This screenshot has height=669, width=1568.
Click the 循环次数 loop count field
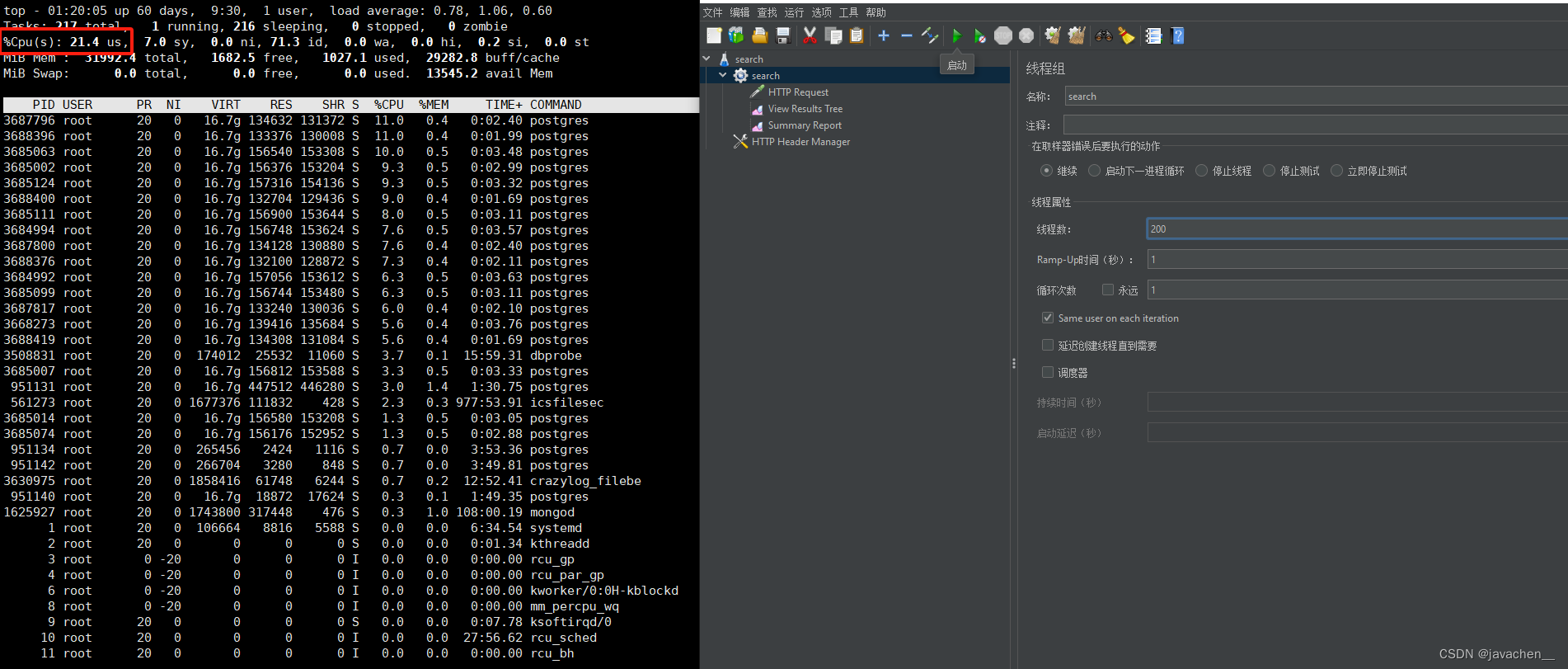tap(1357, 290)
